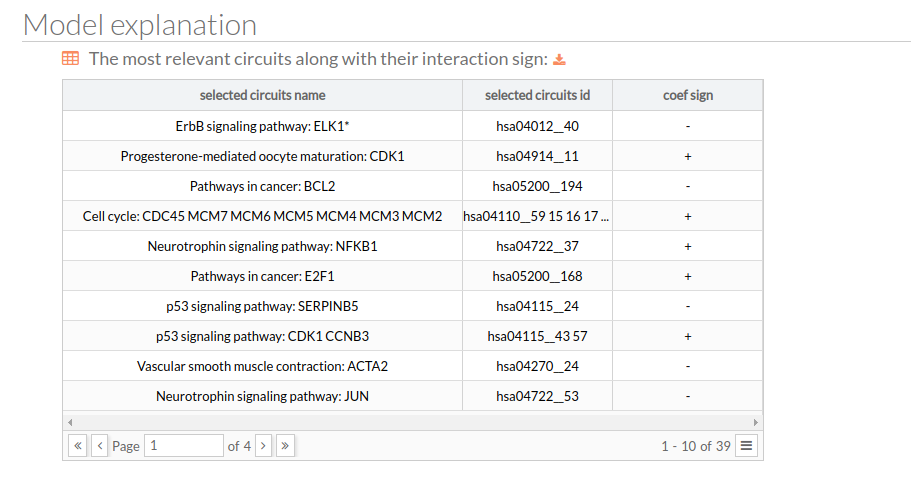Image resolution: width=911 pixels, height=493 pixels.
Task: Select Neurotrophin signaling pathway: NFKB1 row
Action: (x=413, y=246)
